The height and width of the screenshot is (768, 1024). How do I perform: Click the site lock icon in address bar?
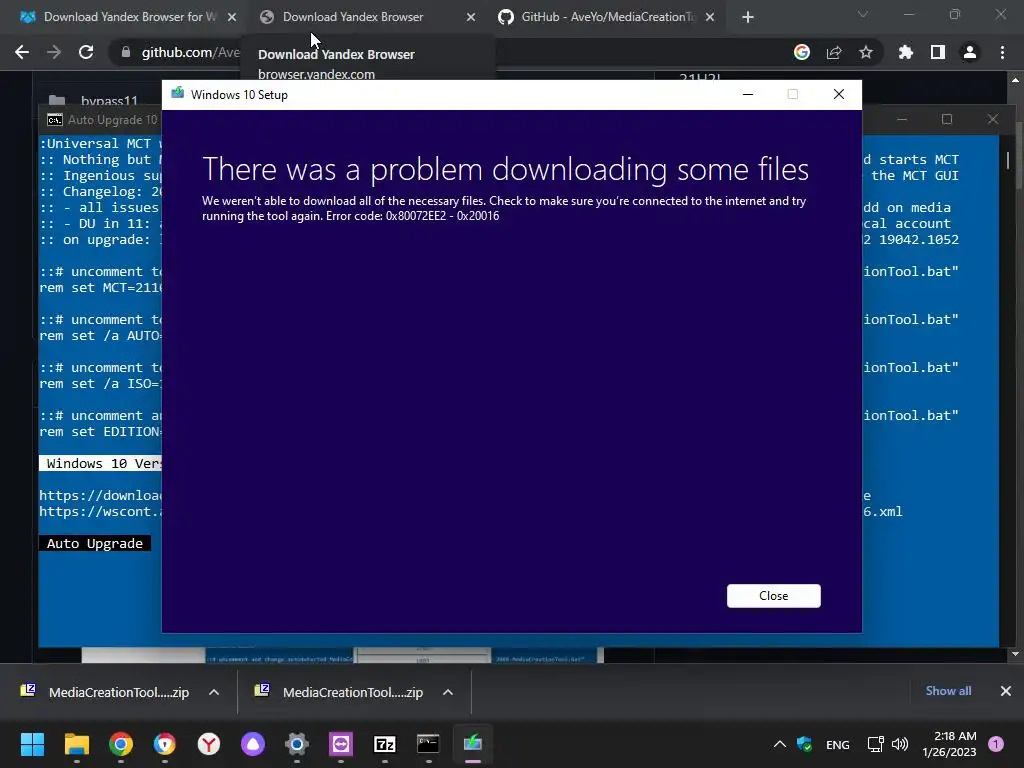125,52
